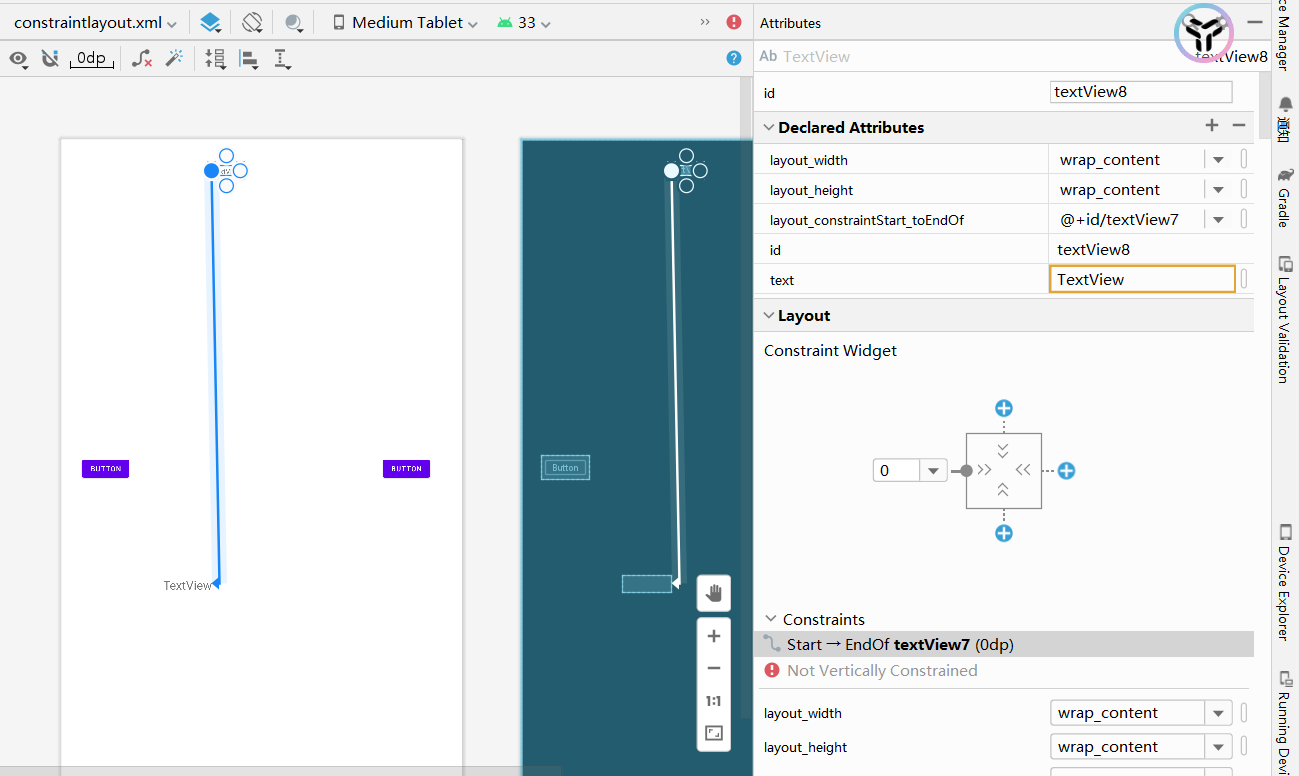Select the Button in blueprint view

(x=566, y=467)
